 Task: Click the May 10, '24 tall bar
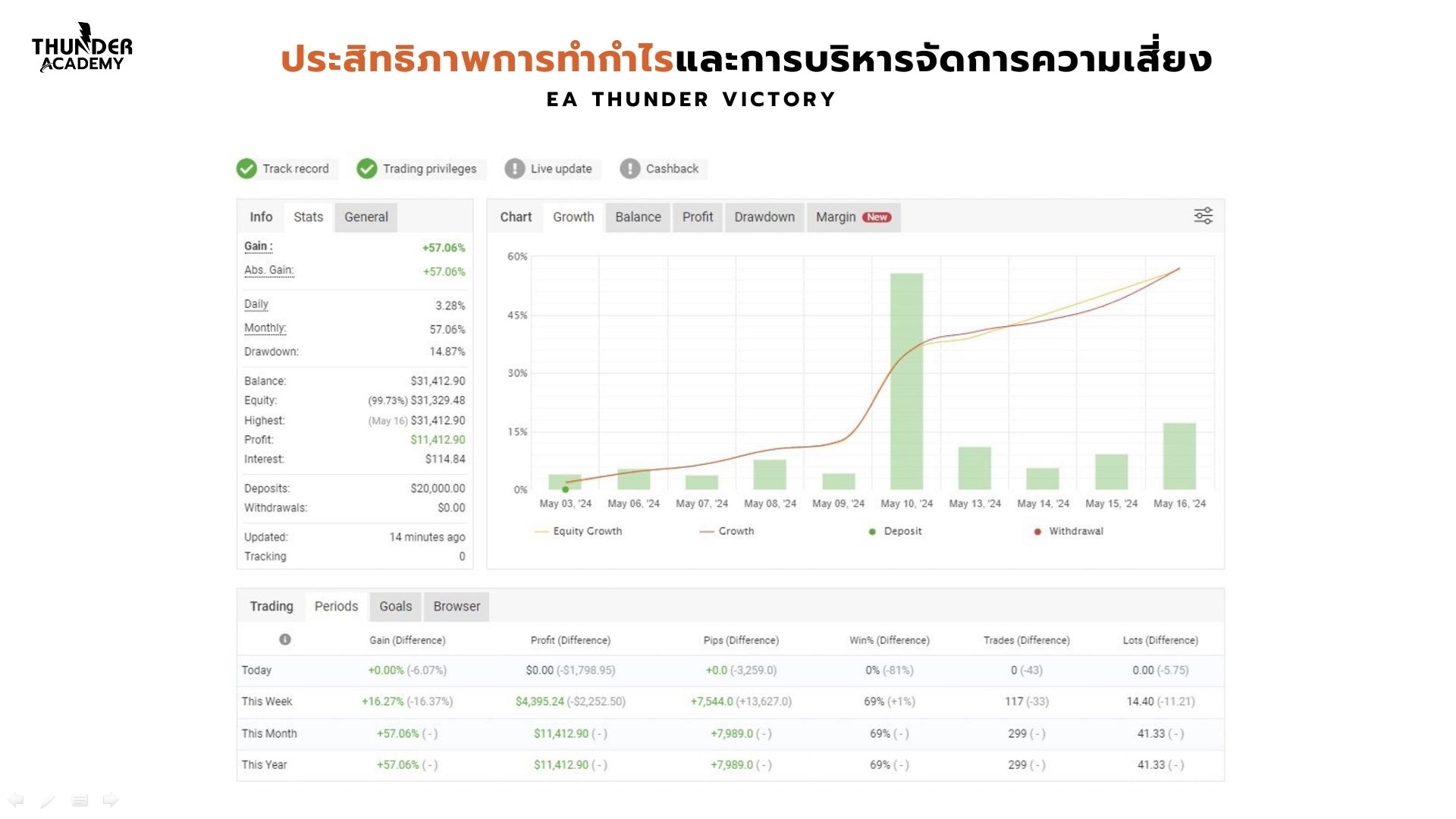coord(907,381)
